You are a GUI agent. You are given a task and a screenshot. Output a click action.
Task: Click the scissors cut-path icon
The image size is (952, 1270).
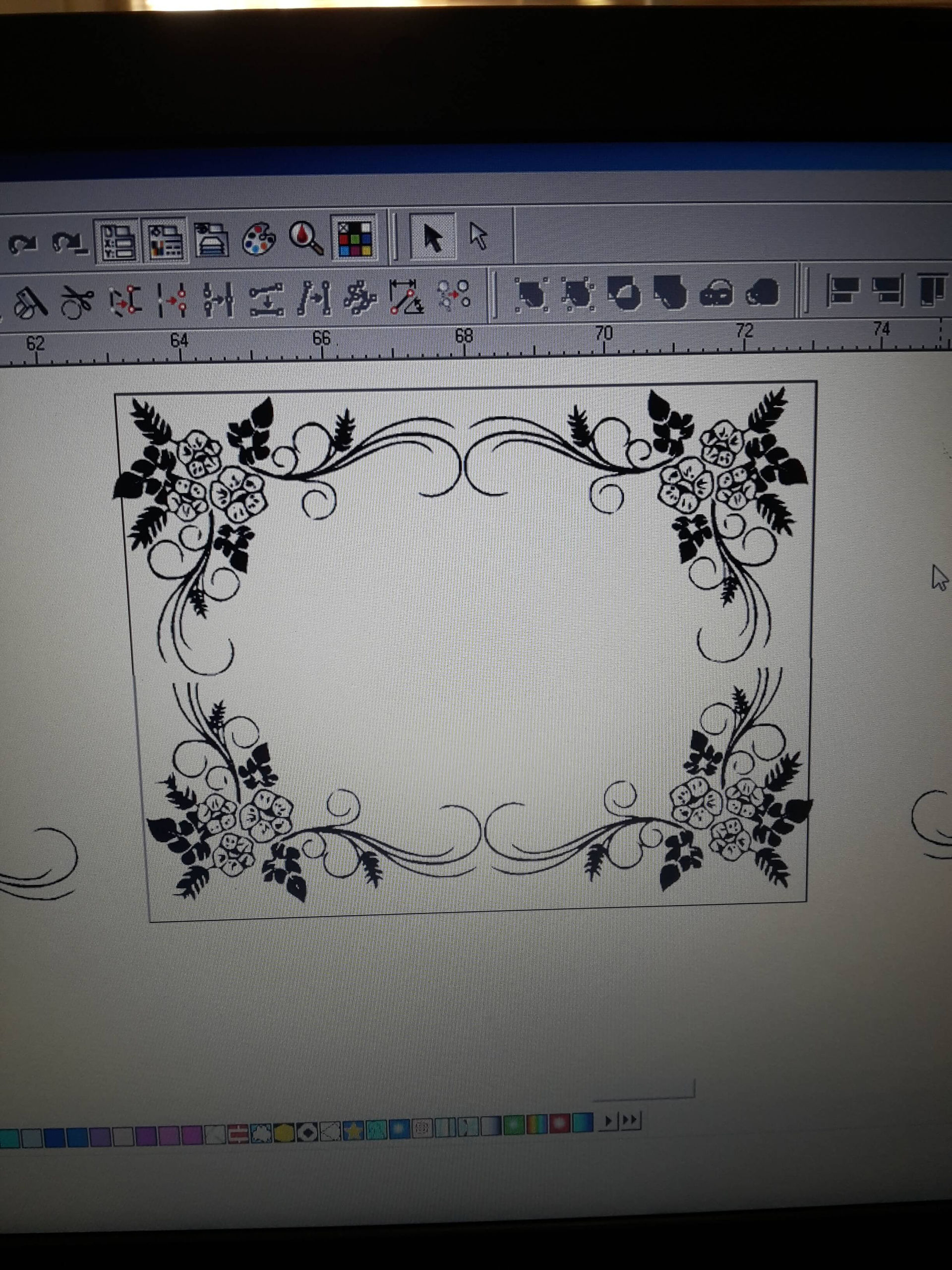tap(77, 302)
